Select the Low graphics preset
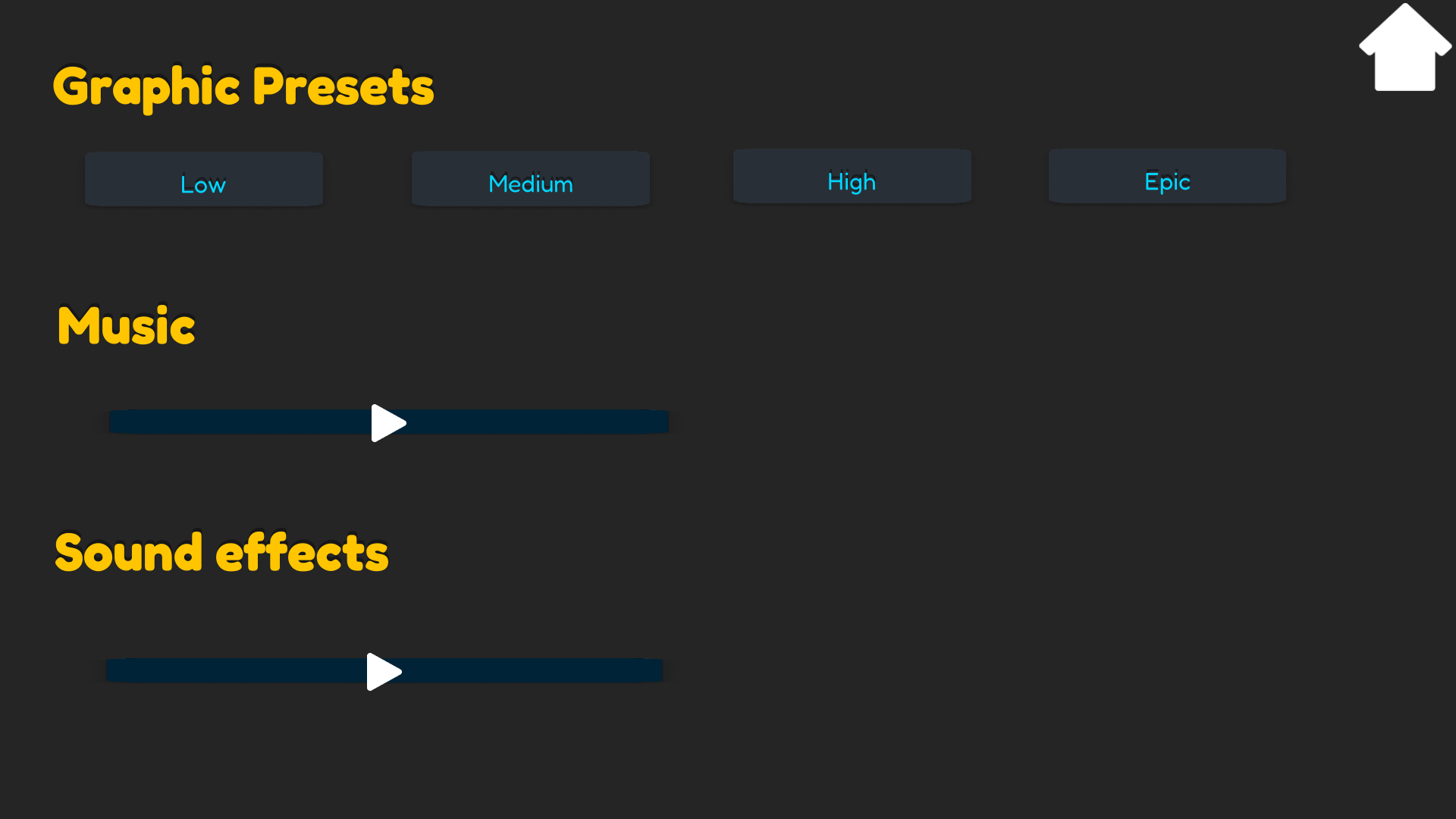The width and height of the screenshot is (1456, 819). coord(203,180)
